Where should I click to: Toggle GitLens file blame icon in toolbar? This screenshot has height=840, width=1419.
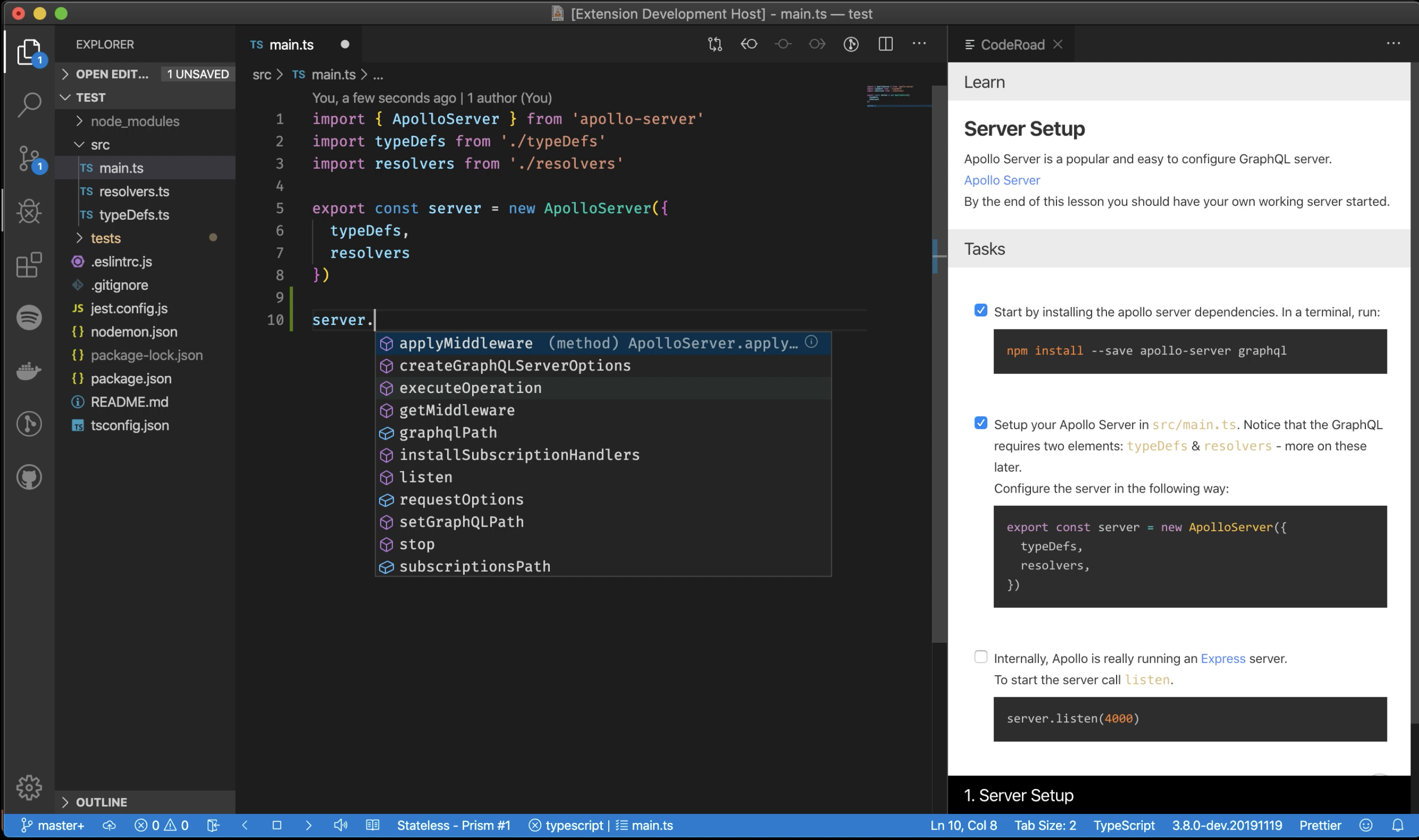[x=851, y=44]
